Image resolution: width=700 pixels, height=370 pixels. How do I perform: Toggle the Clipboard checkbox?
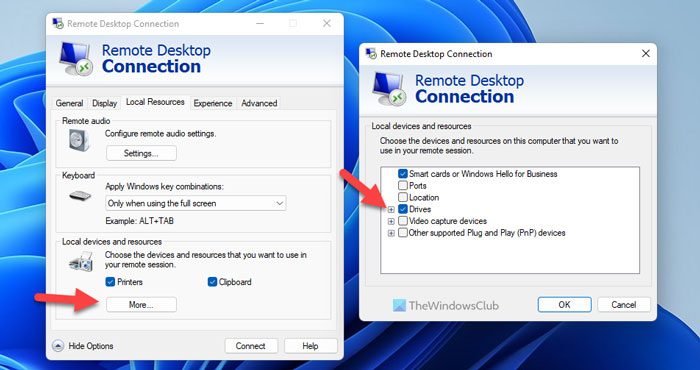click(212, 282)
